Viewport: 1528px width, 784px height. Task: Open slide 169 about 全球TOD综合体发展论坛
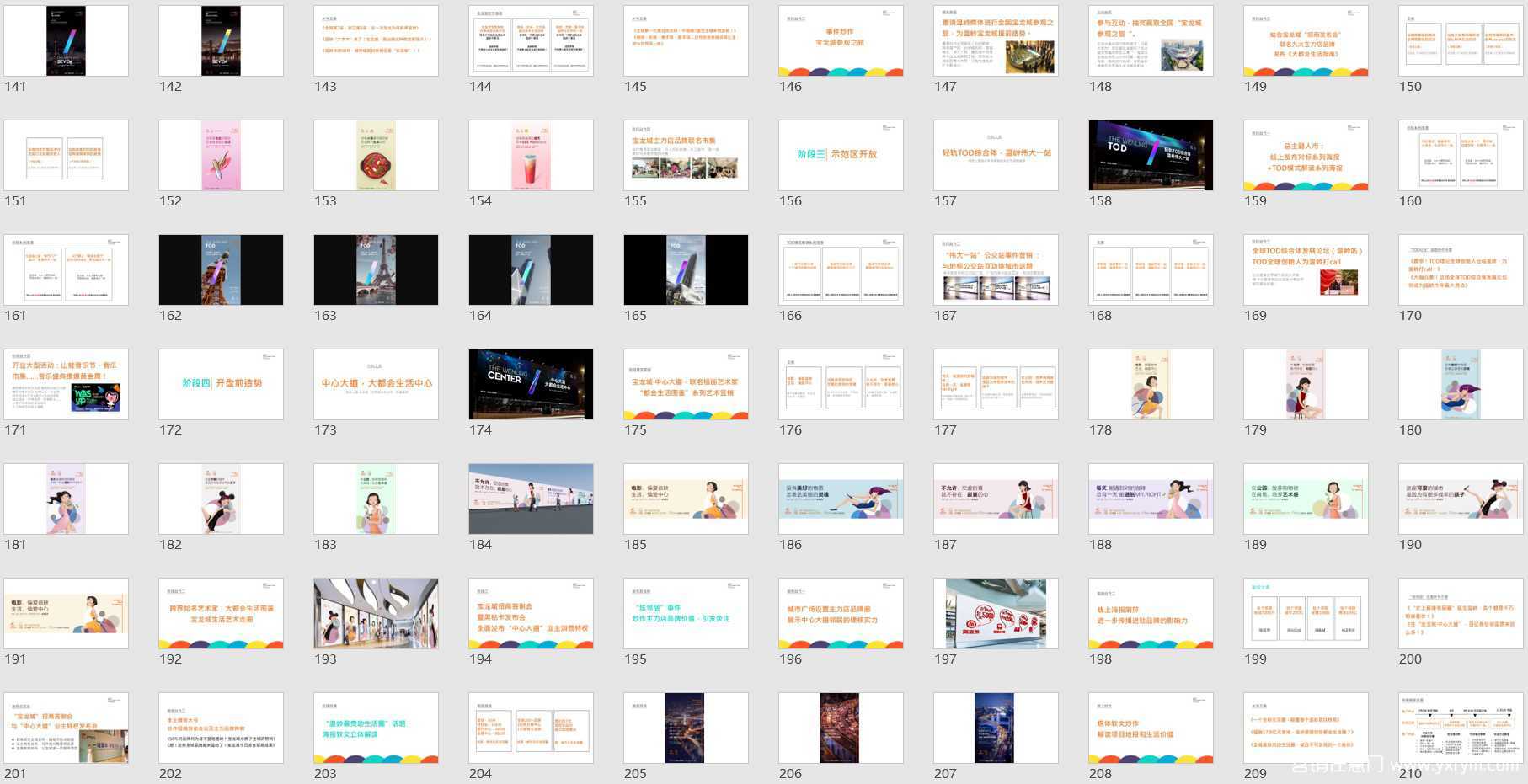click(x=1306, y=270)
